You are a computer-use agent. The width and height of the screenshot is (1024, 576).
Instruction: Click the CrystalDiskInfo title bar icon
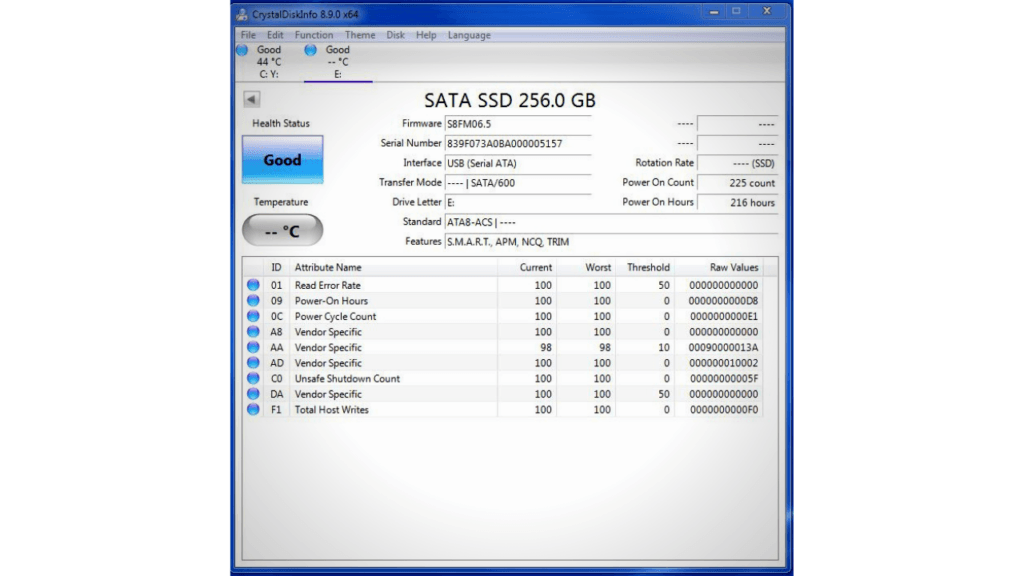[x=242, y=14]
